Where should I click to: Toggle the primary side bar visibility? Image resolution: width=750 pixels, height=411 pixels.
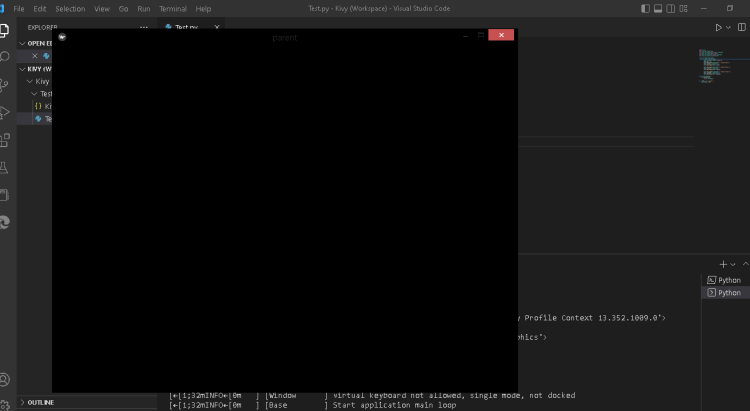pyautogui.click(x=645, y=9)
